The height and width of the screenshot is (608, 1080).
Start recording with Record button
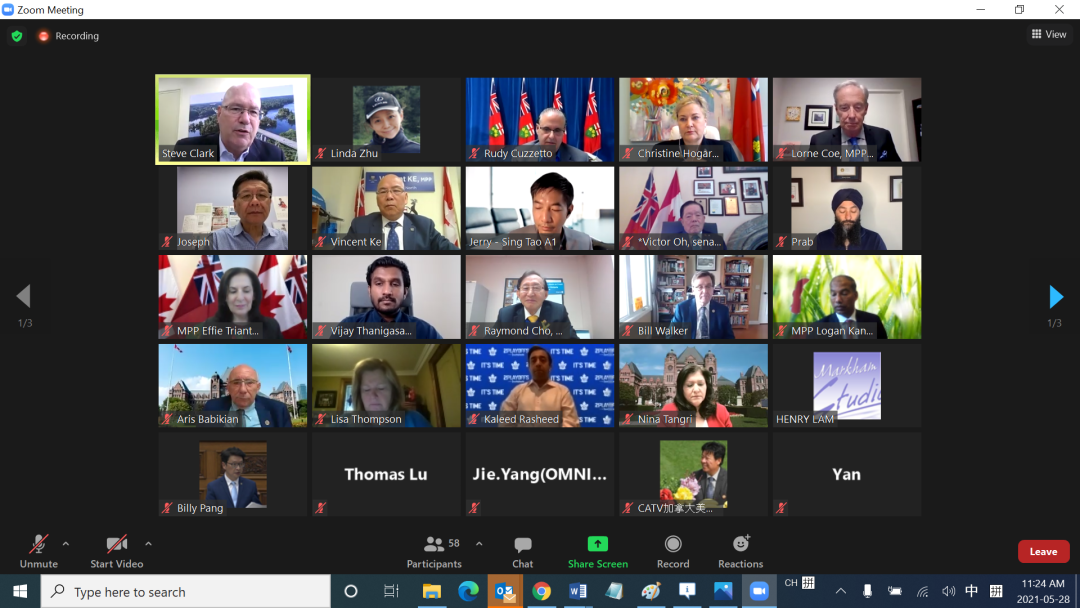tap(673, 550)
